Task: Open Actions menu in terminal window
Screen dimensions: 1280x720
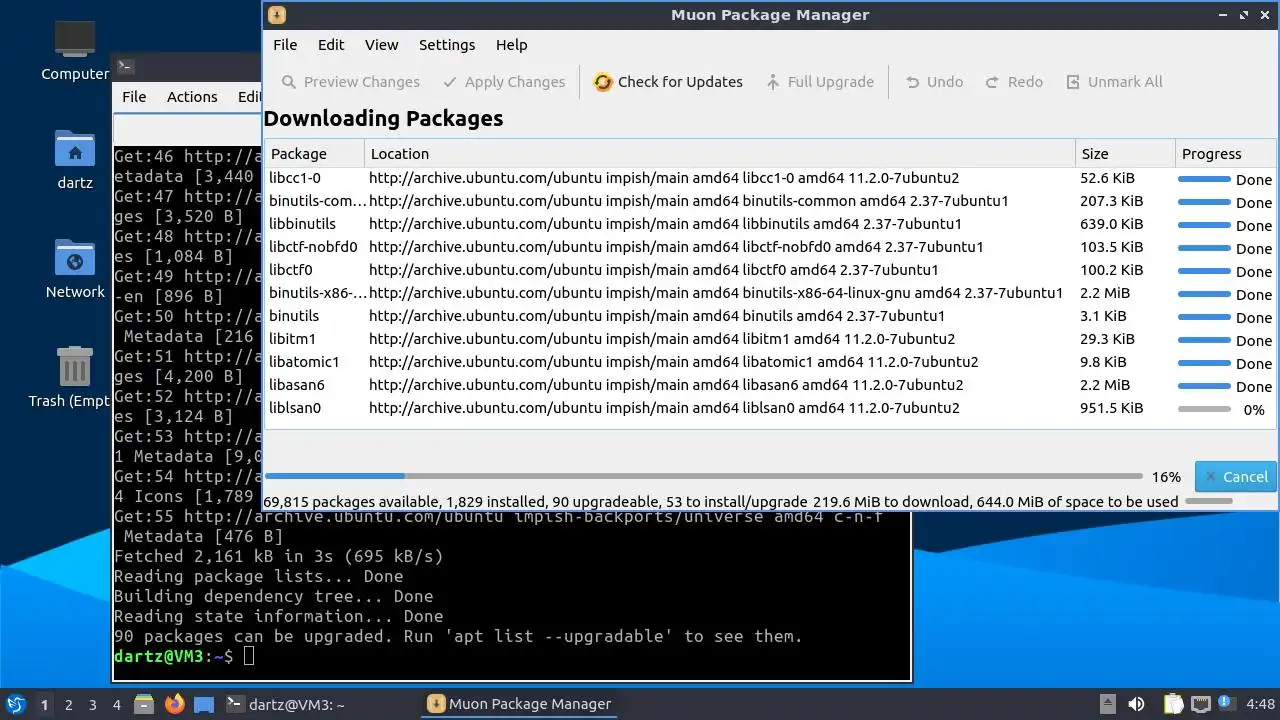Action: (192, 97)
